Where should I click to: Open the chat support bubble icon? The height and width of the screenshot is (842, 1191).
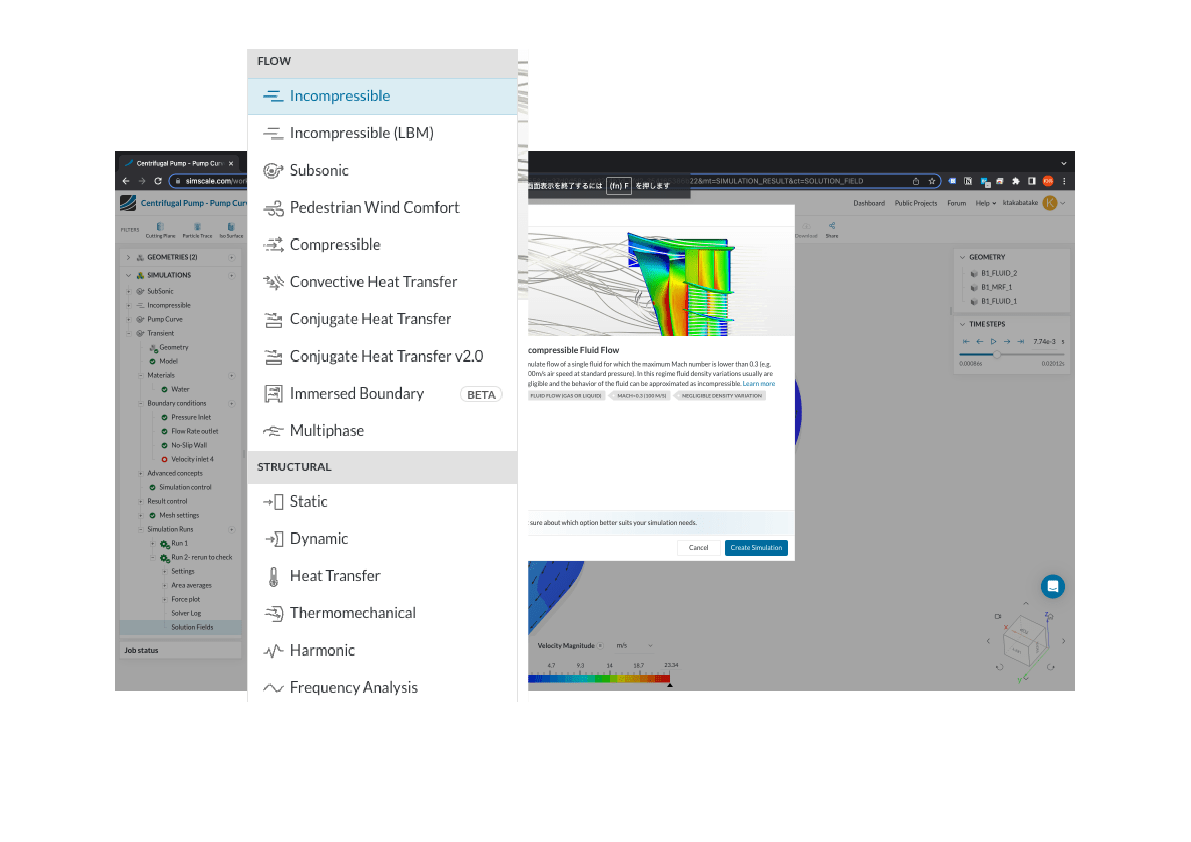coord(1052,586)
